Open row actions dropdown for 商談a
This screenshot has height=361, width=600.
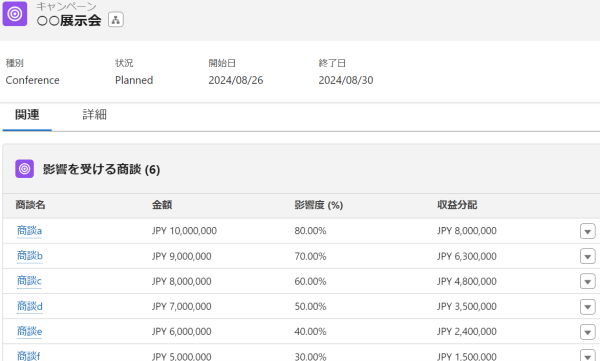[587, 231]
